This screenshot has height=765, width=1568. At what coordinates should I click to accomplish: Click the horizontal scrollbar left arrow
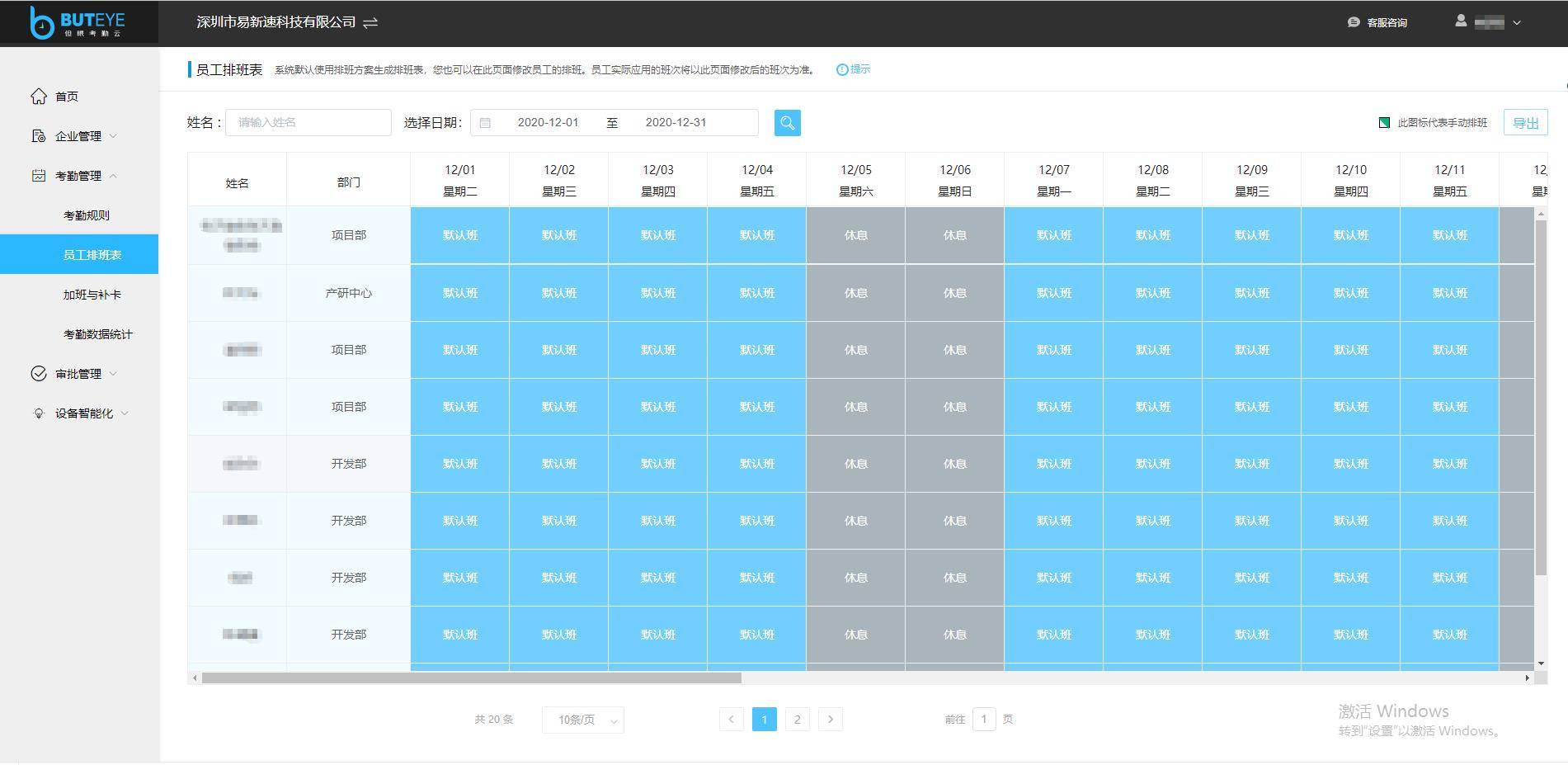(195, 678)
